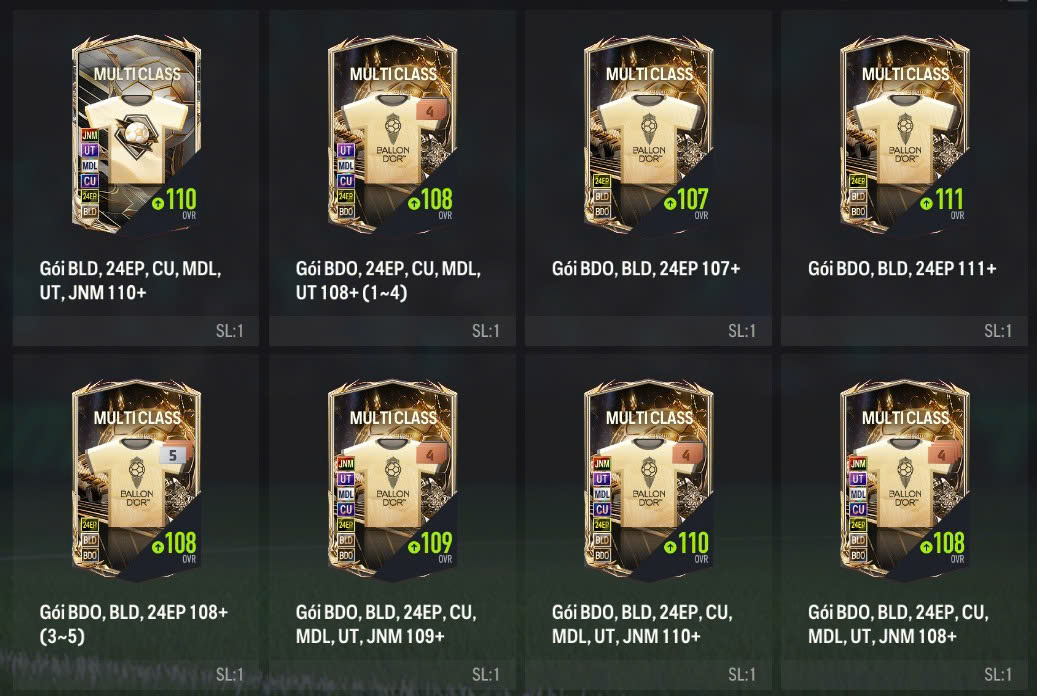Open Gói BDO, BLD, 24EP, CU, MDL, UT, JNM 108+ title
Screen dimensions: 1037x696
(898, 624)
